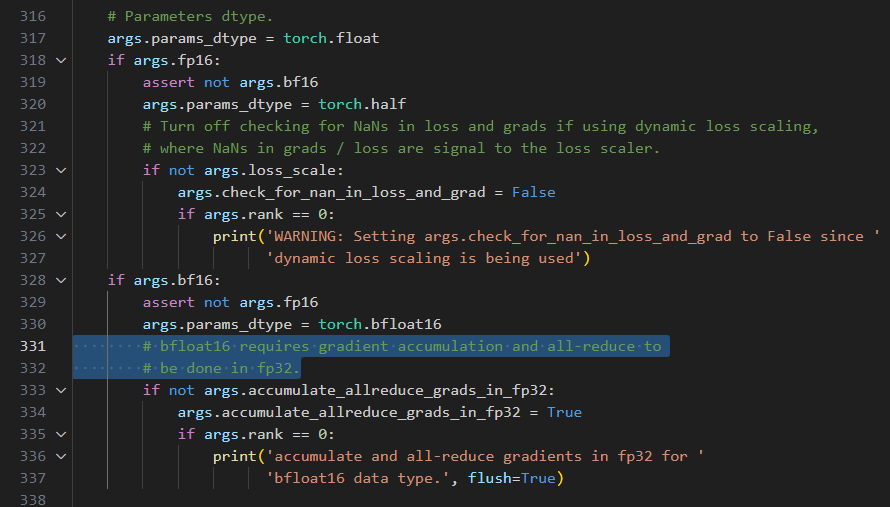Collapse the fold at line 318
Image resolution: width=890 pixels, height=507 pixels.
click(62, 60)
